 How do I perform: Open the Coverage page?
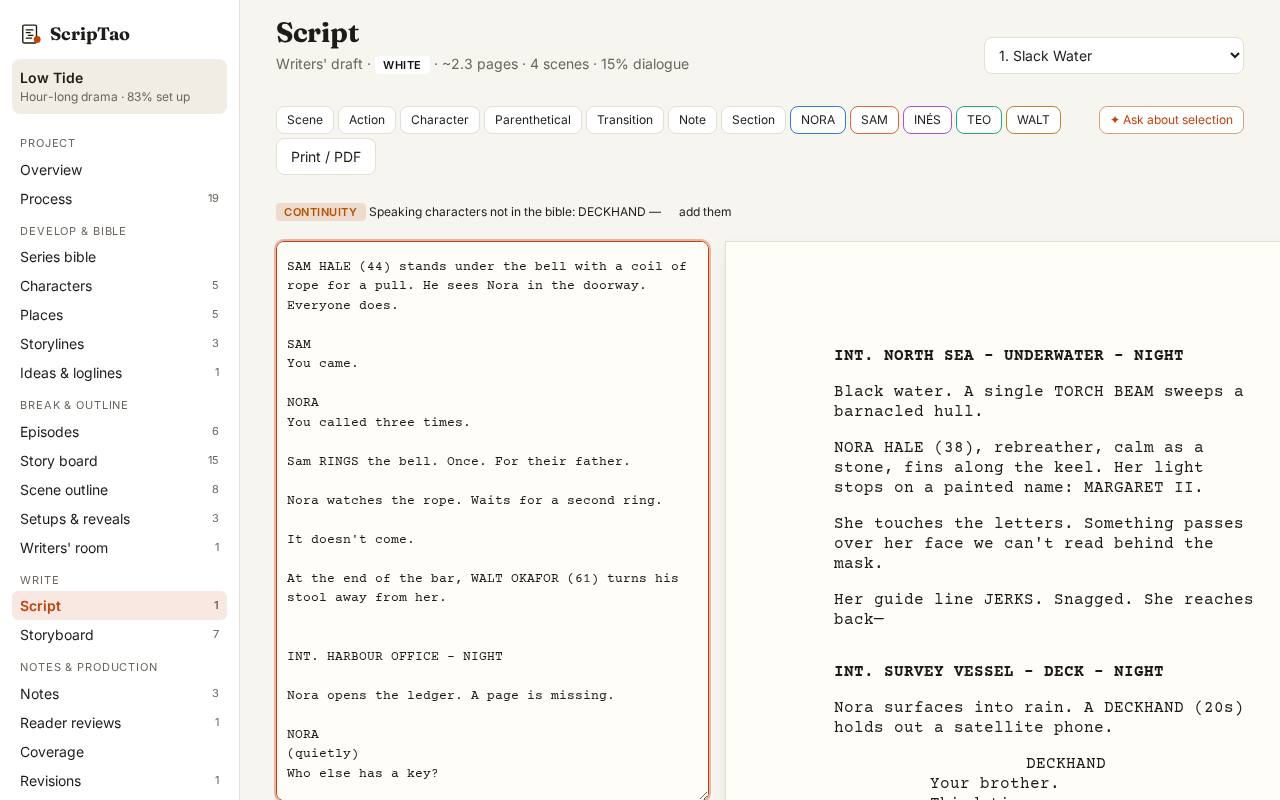(x=119, y=752)
